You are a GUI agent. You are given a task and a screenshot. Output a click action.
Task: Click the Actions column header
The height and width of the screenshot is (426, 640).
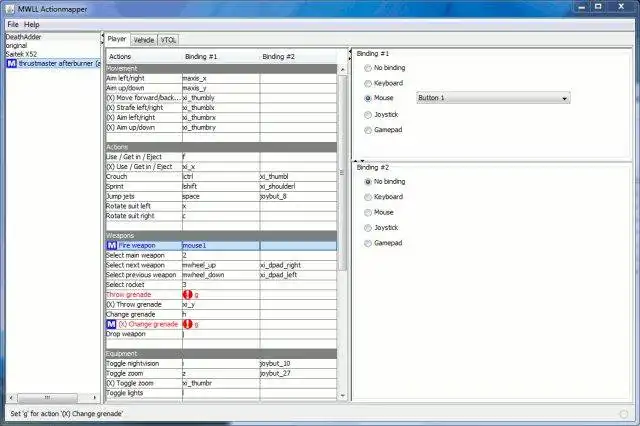click(x=144, y=57)
